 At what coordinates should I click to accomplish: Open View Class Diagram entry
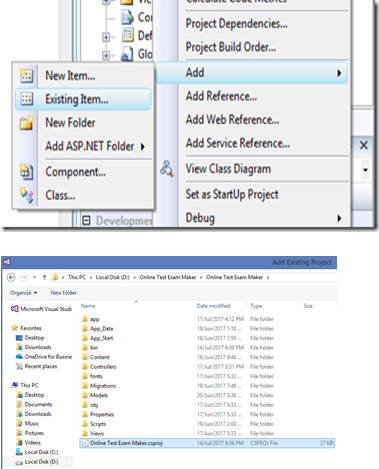pyautogui.click(x=228, y=169)
